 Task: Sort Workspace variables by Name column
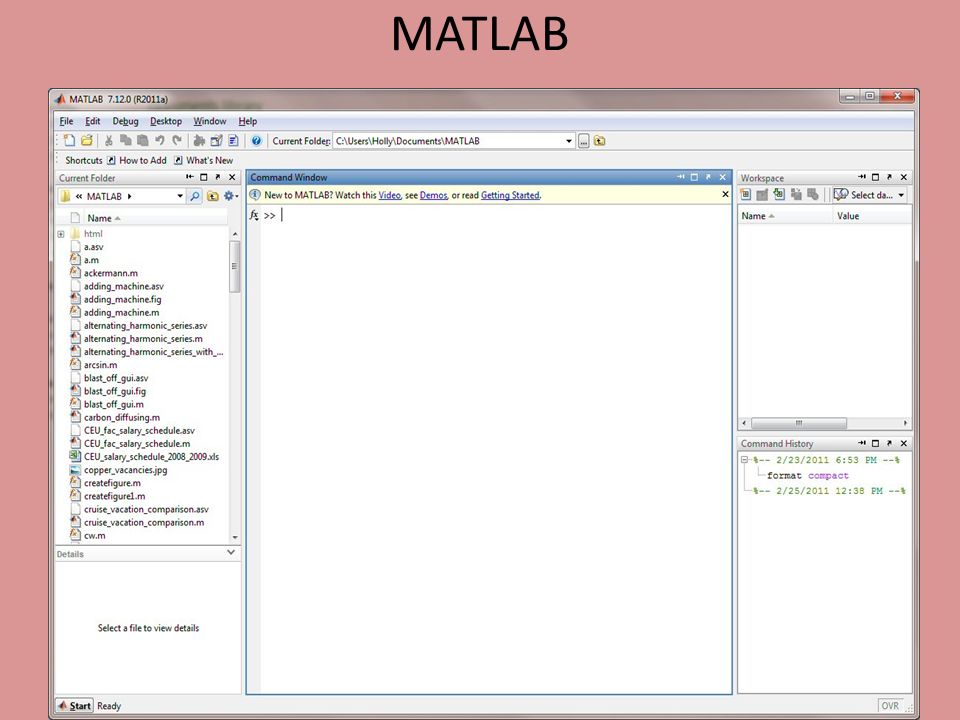point(785,216)
